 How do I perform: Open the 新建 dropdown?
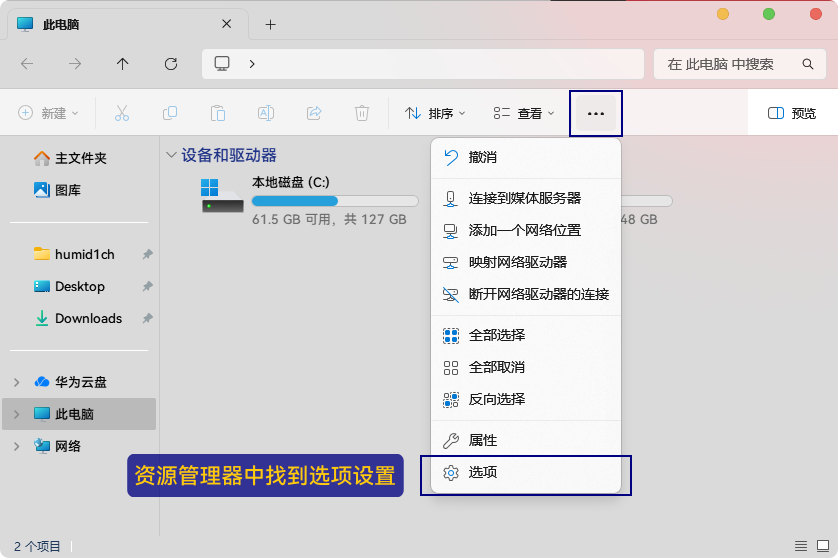tap(48, 113)
